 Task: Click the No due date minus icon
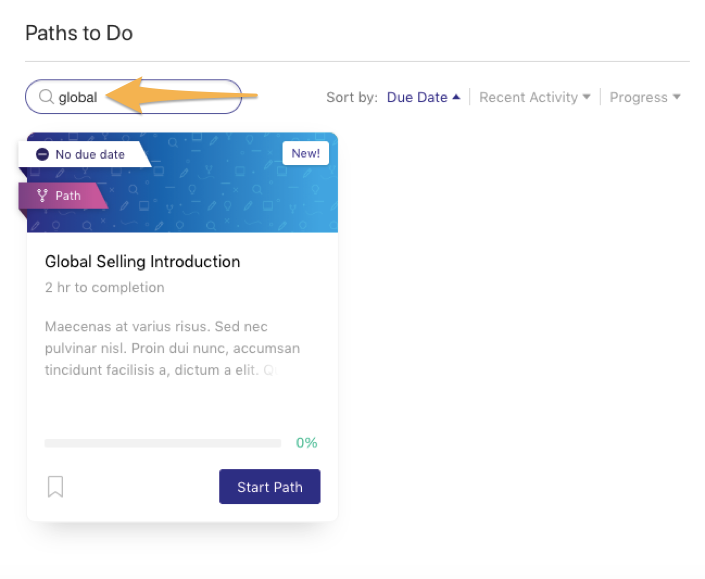coord(42,154)
